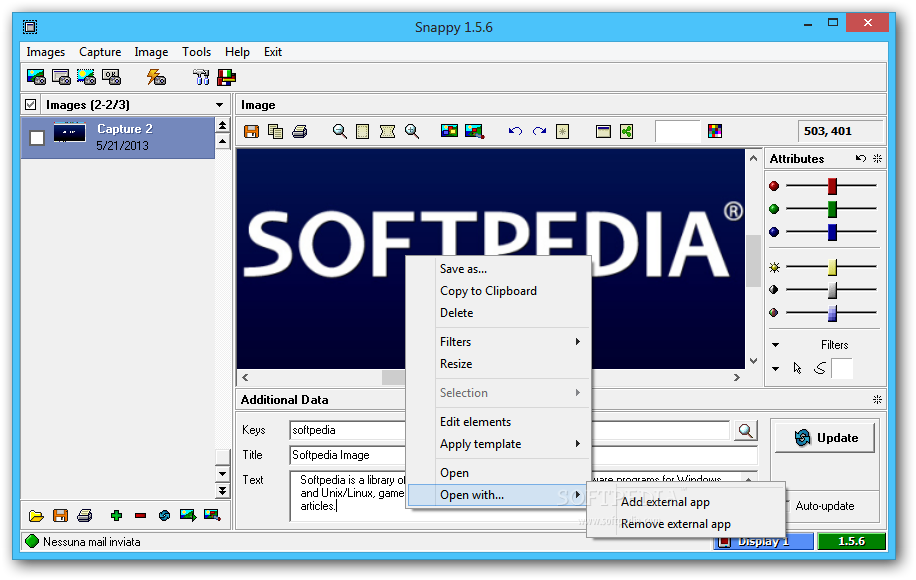Select the Capture 2 thumbnail
916x580 pixels.
coord(70,133)
